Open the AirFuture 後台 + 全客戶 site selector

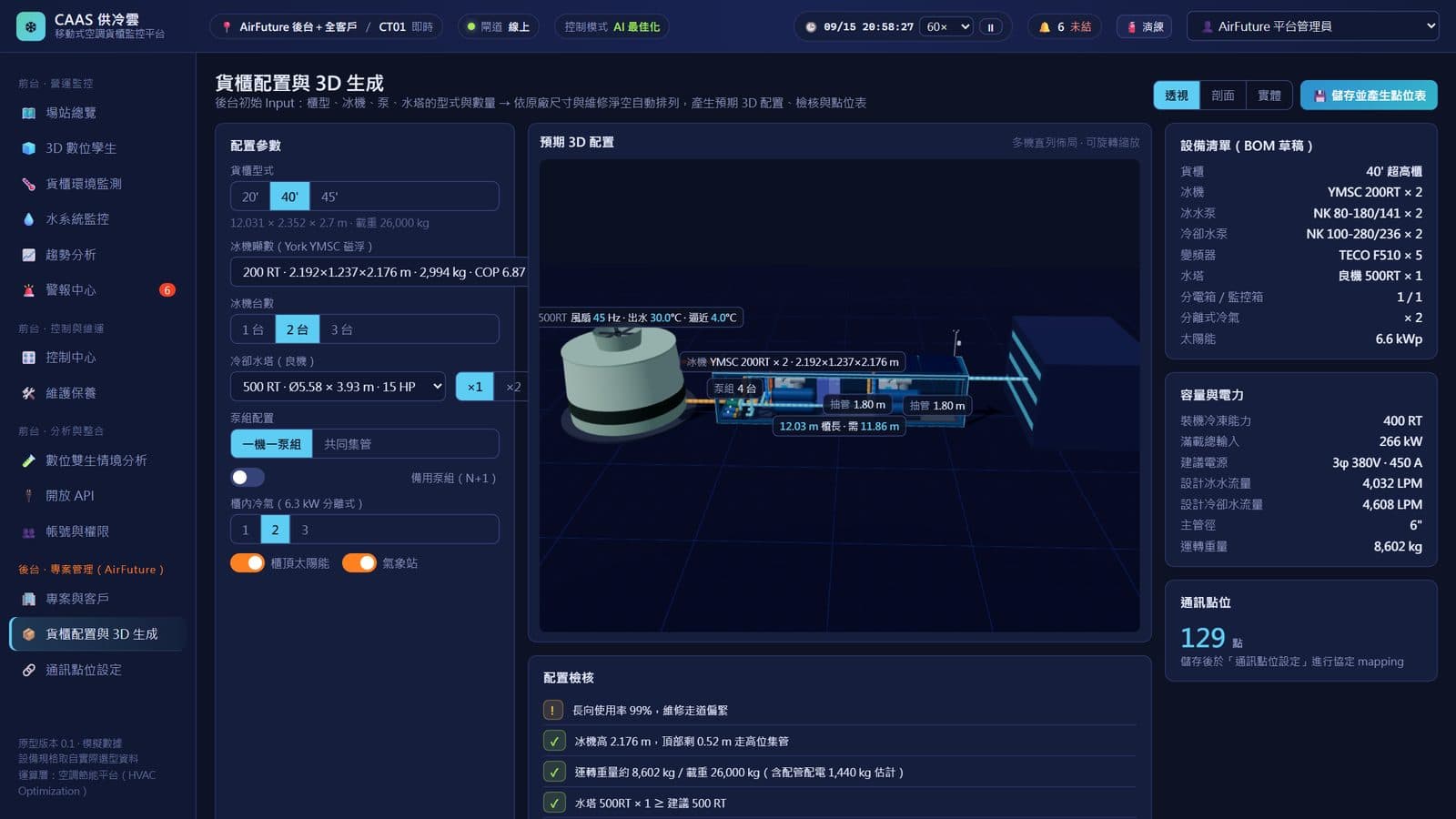pyautogui.click(x=326, y=26)
